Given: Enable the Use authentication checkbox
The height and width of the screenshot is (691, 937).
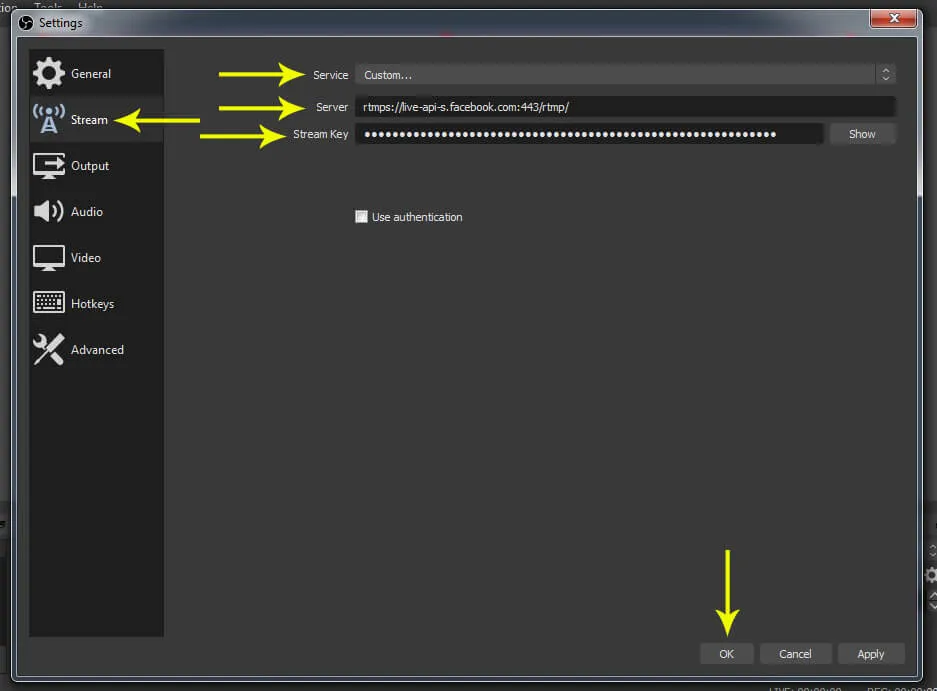Looking at the screenshot, I should pyautogui.click(x=362, y=217).
